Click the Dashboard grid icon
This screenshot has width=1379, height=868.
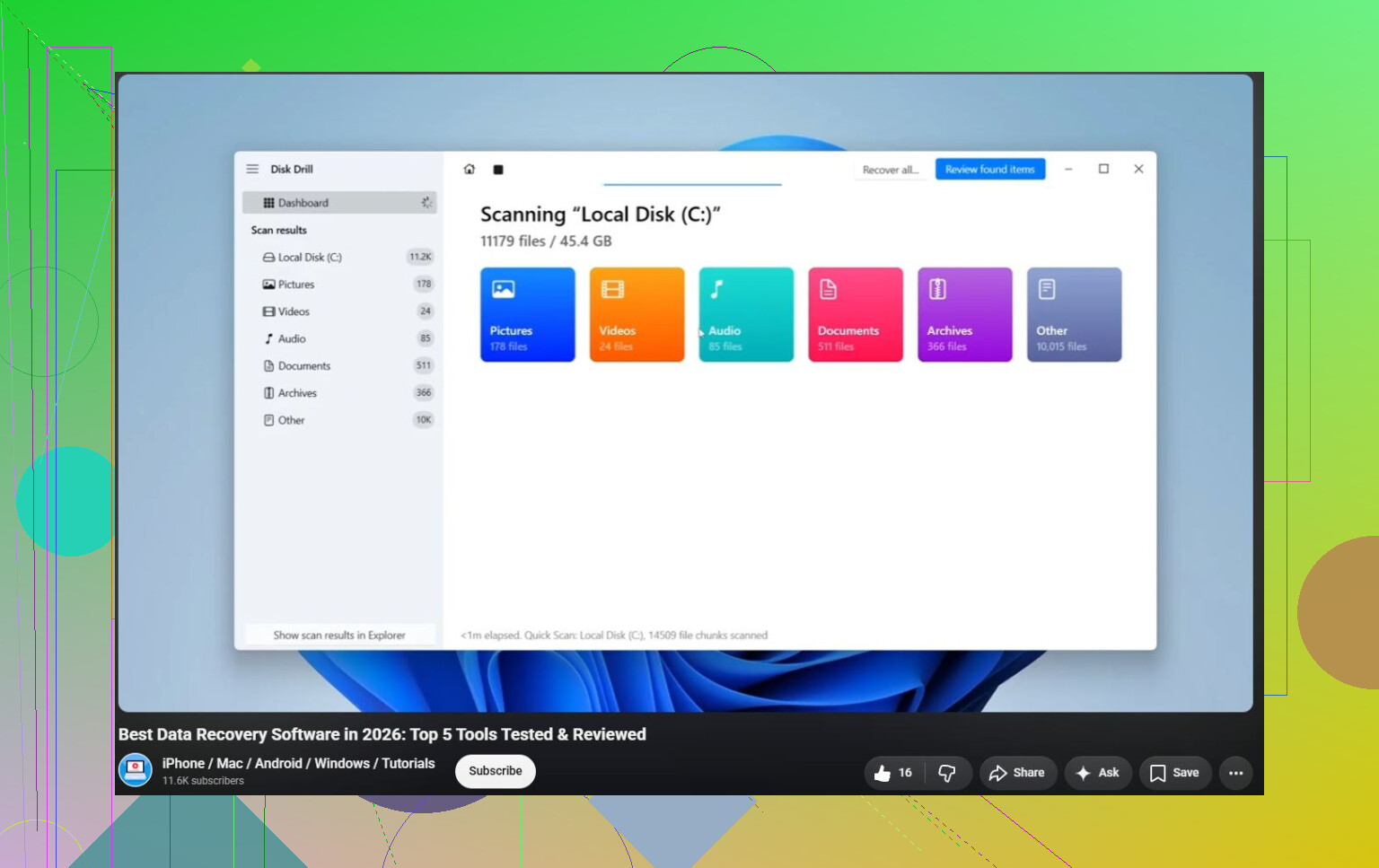tap(268, 203)
